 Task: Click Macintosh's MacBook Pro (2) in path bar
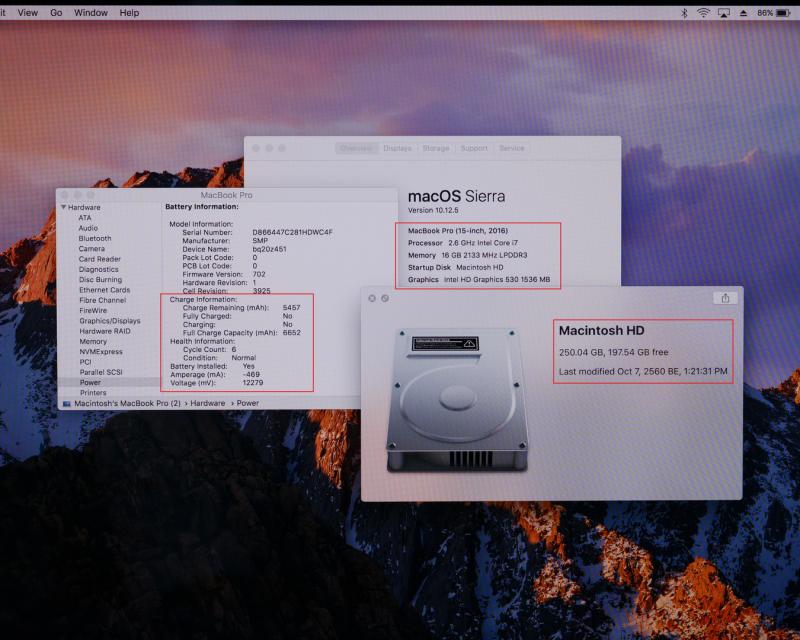tap(128, 403)
